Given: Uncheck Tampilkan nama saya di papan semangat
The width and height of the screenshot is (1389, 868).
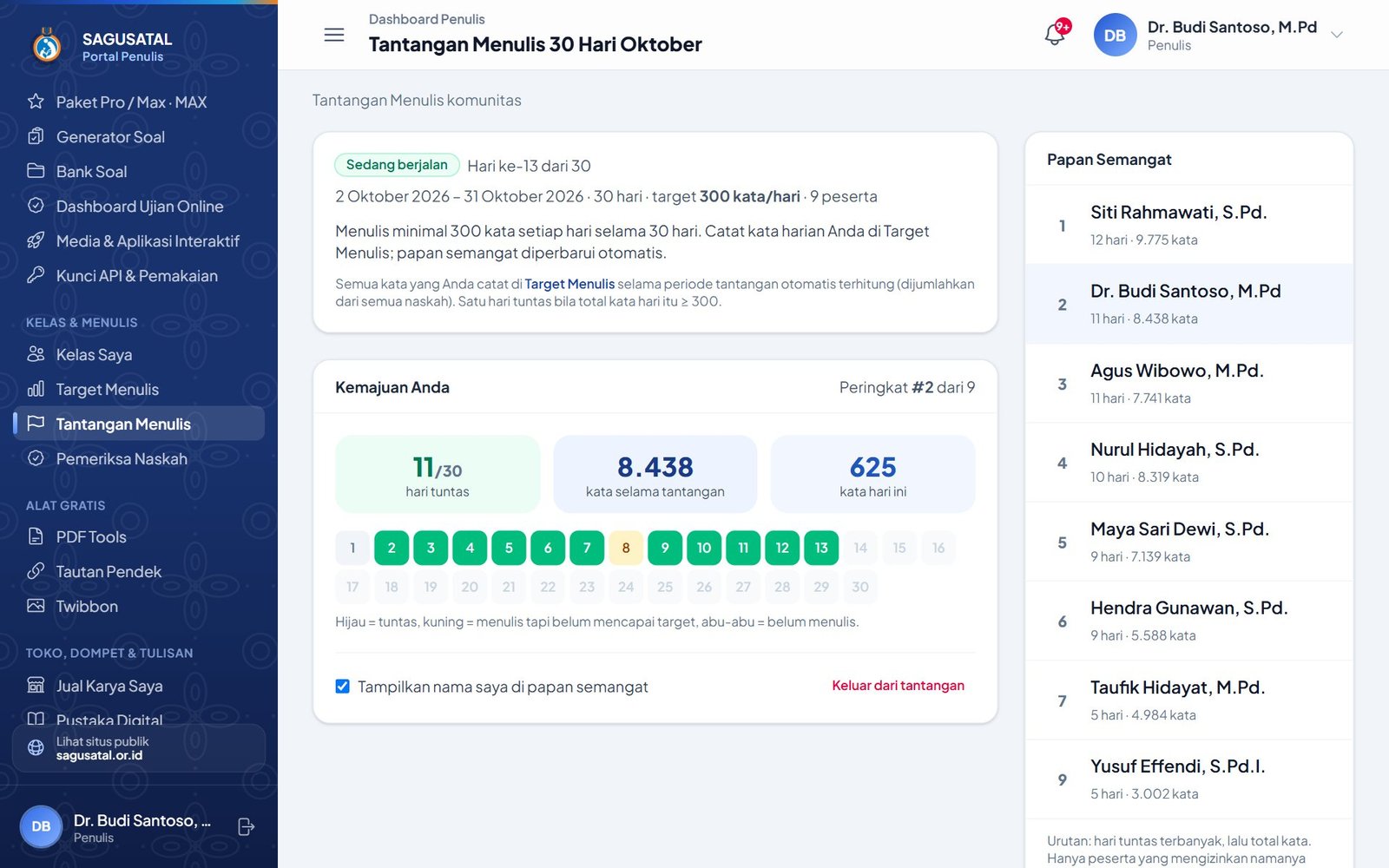Looking at the screenshot, I should coord(343,687).
